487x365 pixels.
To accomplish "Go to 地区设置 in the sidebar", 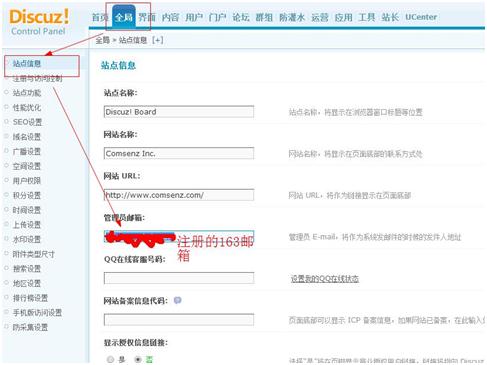I will 27,284.
